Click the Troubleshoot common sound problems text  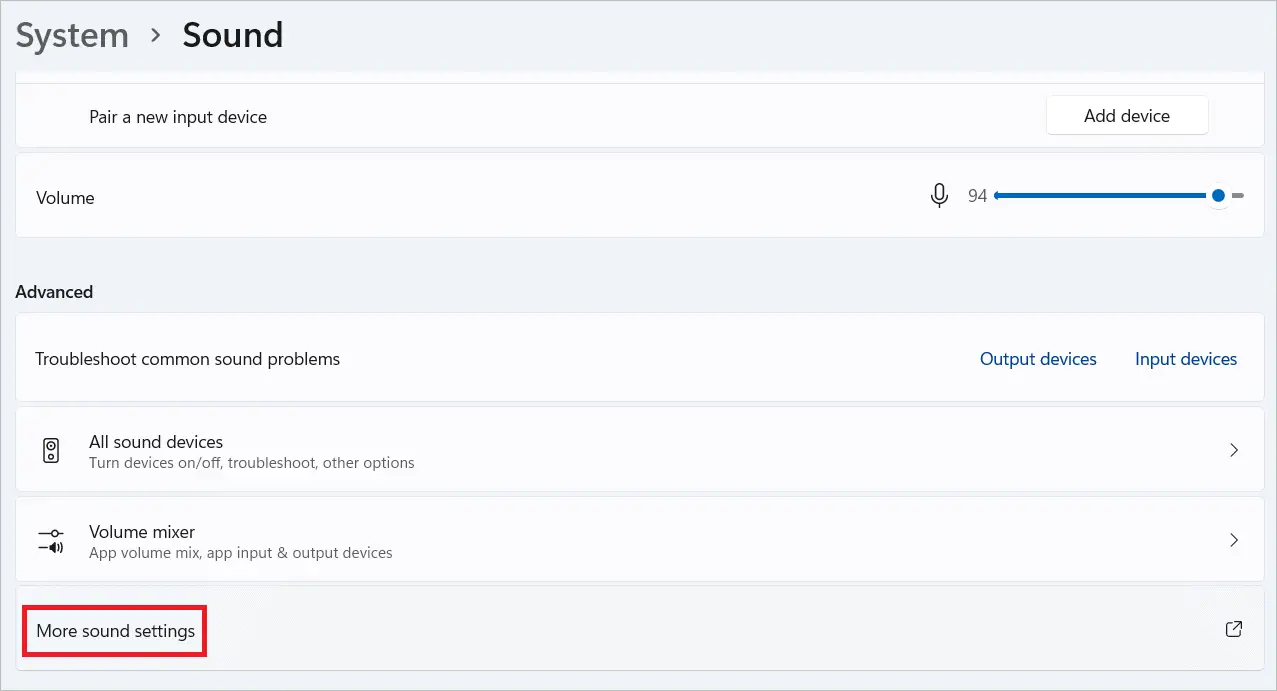point(188,359)
